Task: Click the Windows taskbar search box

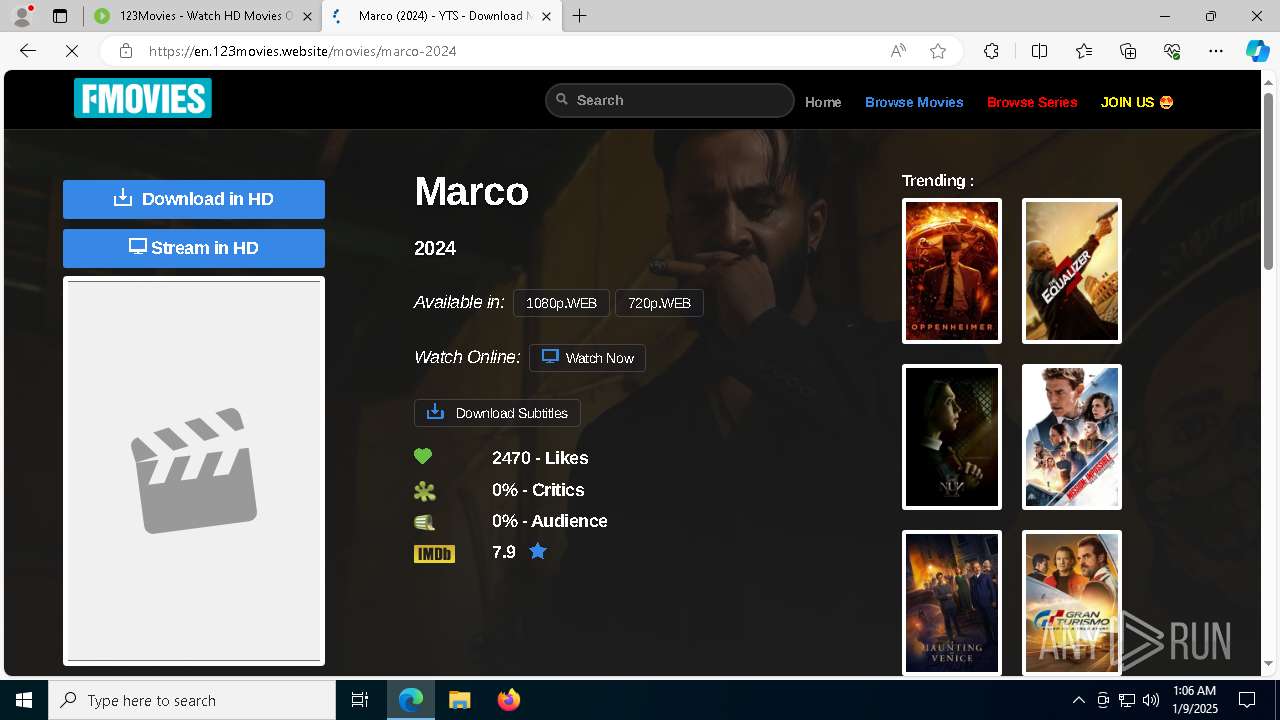Action: point(192,700)
